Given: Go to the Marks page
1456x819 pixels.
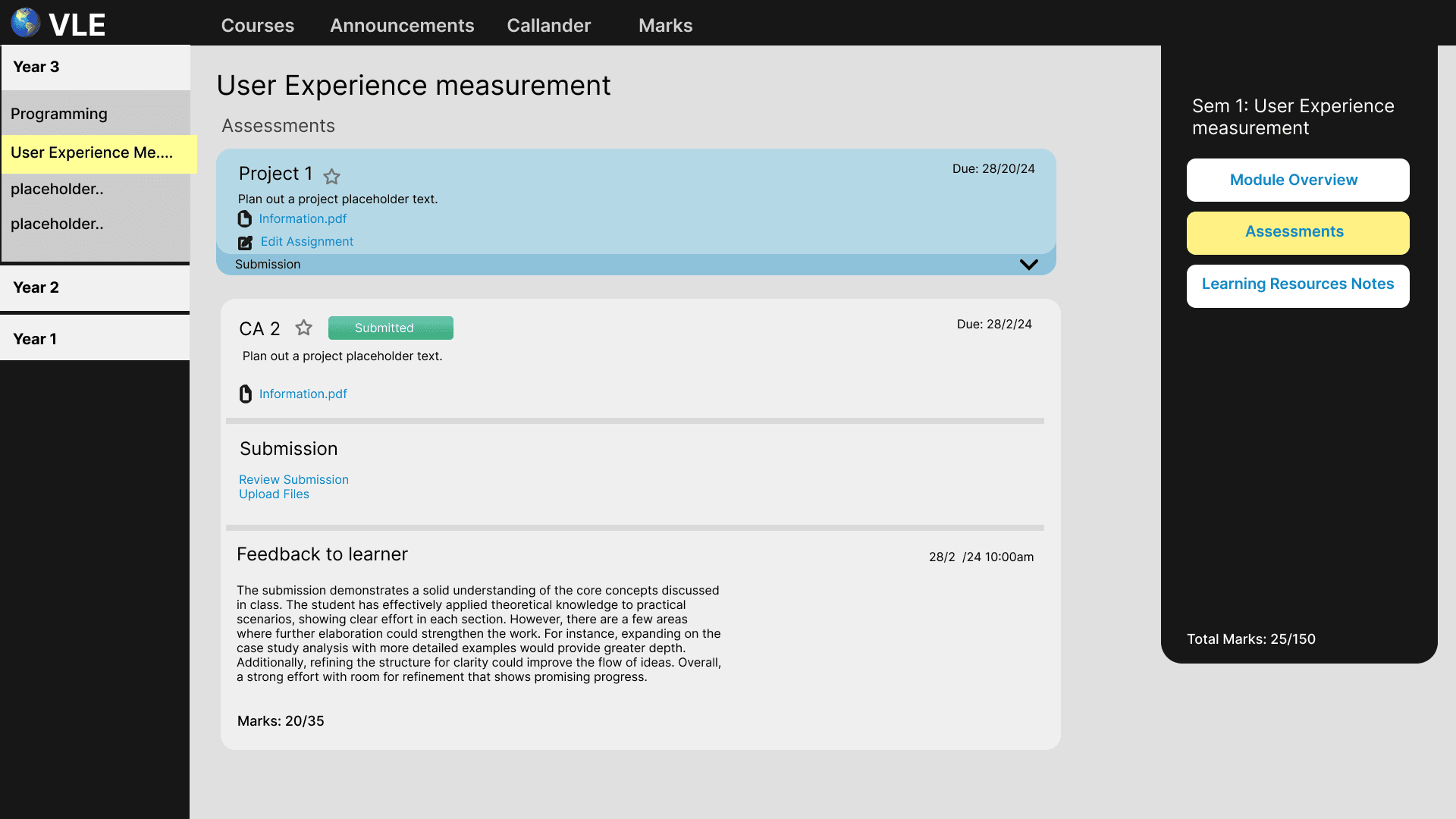Looking at the screenshot, I should click(x=665, y=25).
